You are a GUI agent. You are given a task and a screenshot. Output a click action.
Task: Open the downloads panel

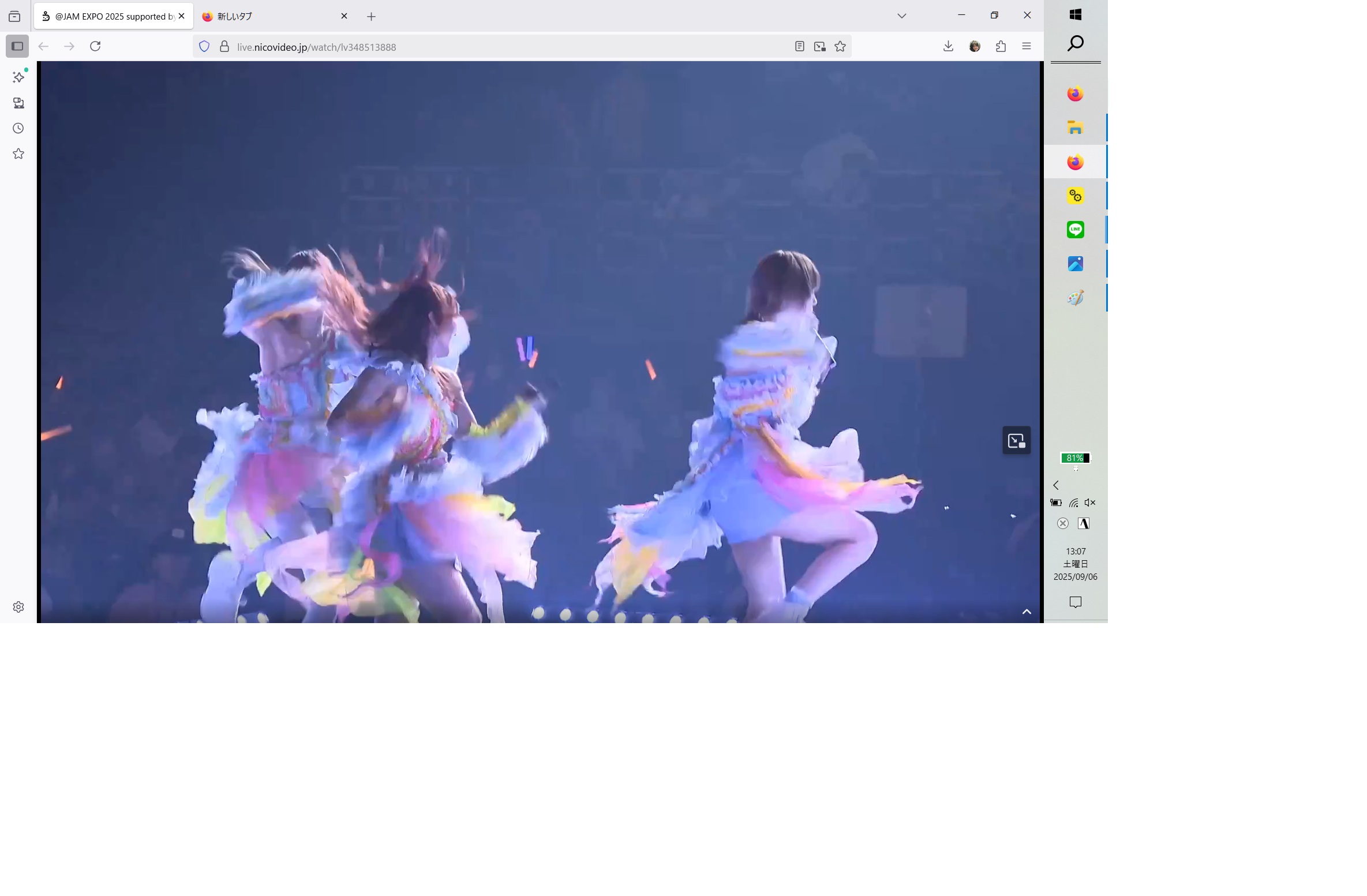pyautogui.click(x=948, y=46)
